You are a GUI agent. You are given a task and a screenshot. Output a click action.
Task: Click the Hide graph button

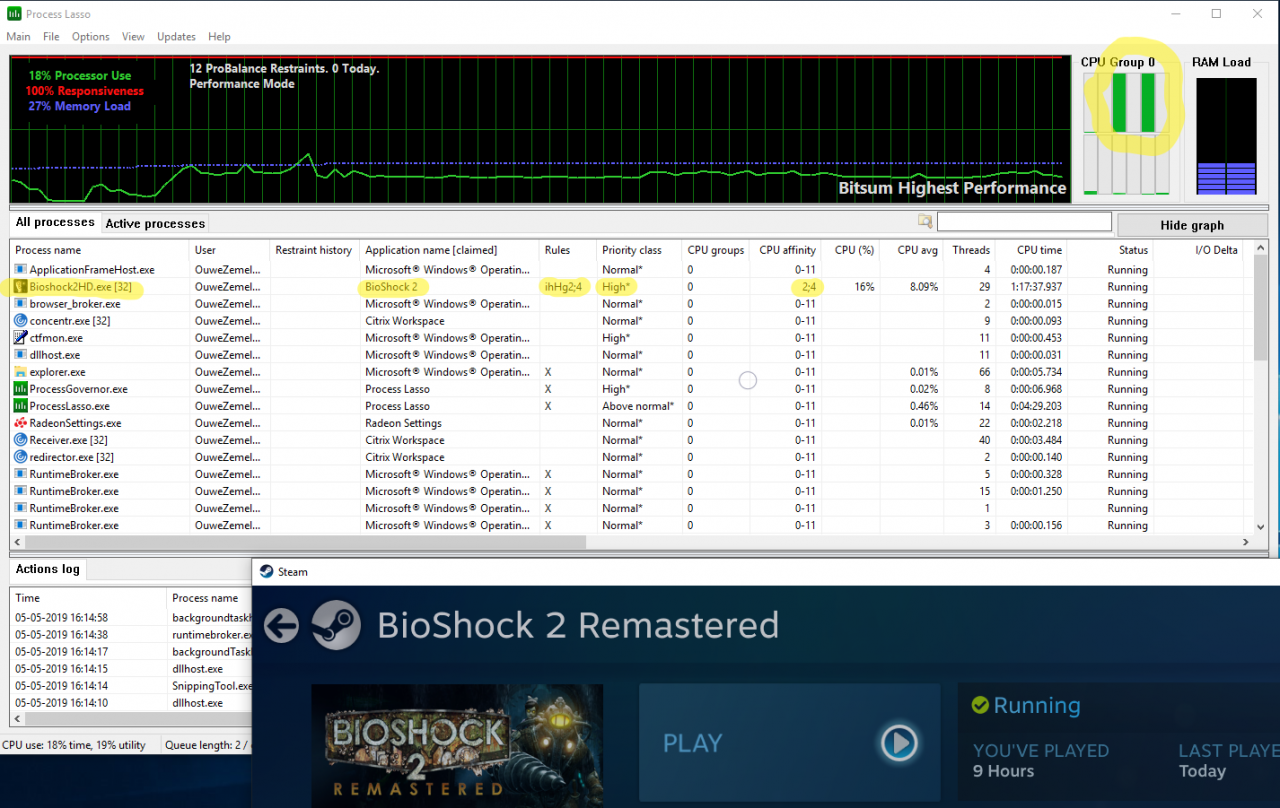(x=1192, y=225)
